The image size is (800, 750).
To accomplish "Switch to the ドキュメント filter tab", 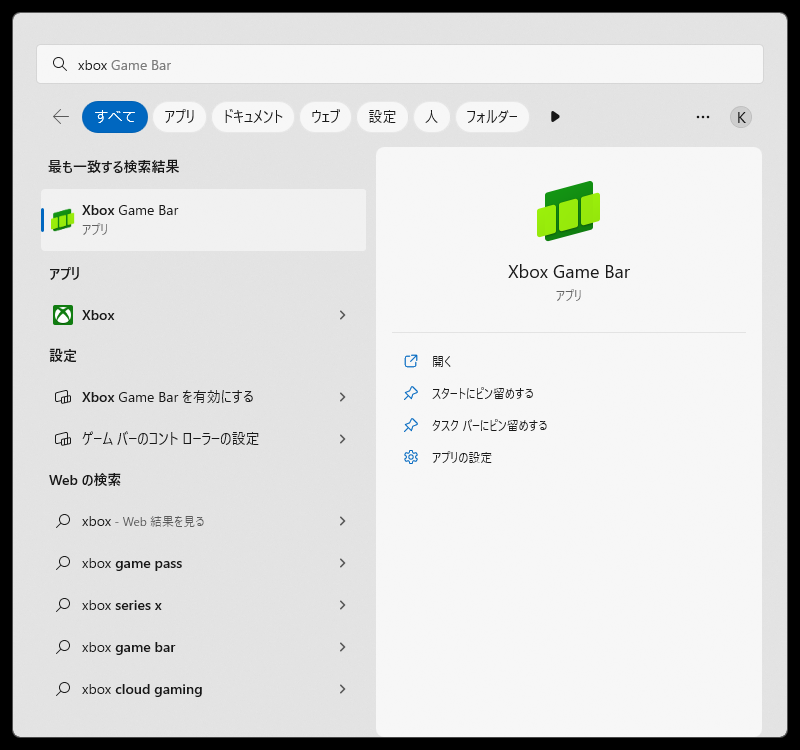I will point(253,117).
